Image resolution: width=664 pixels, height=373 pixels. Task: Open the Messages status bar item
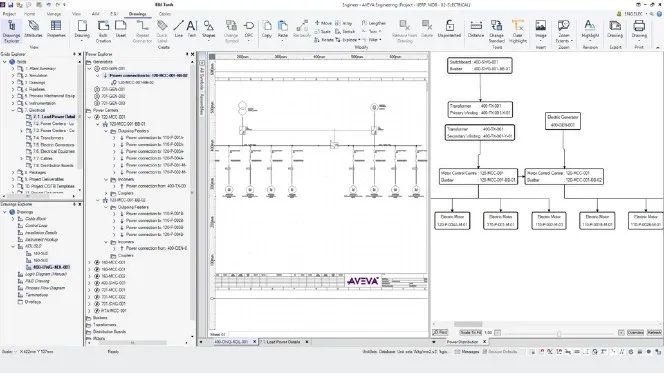pyautogui.click(x=467, y=351)
